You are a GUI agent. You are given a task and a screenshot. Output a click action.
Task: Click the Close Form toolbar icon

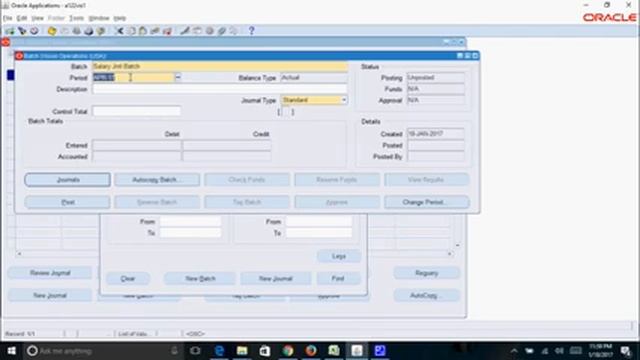point(101,31)
